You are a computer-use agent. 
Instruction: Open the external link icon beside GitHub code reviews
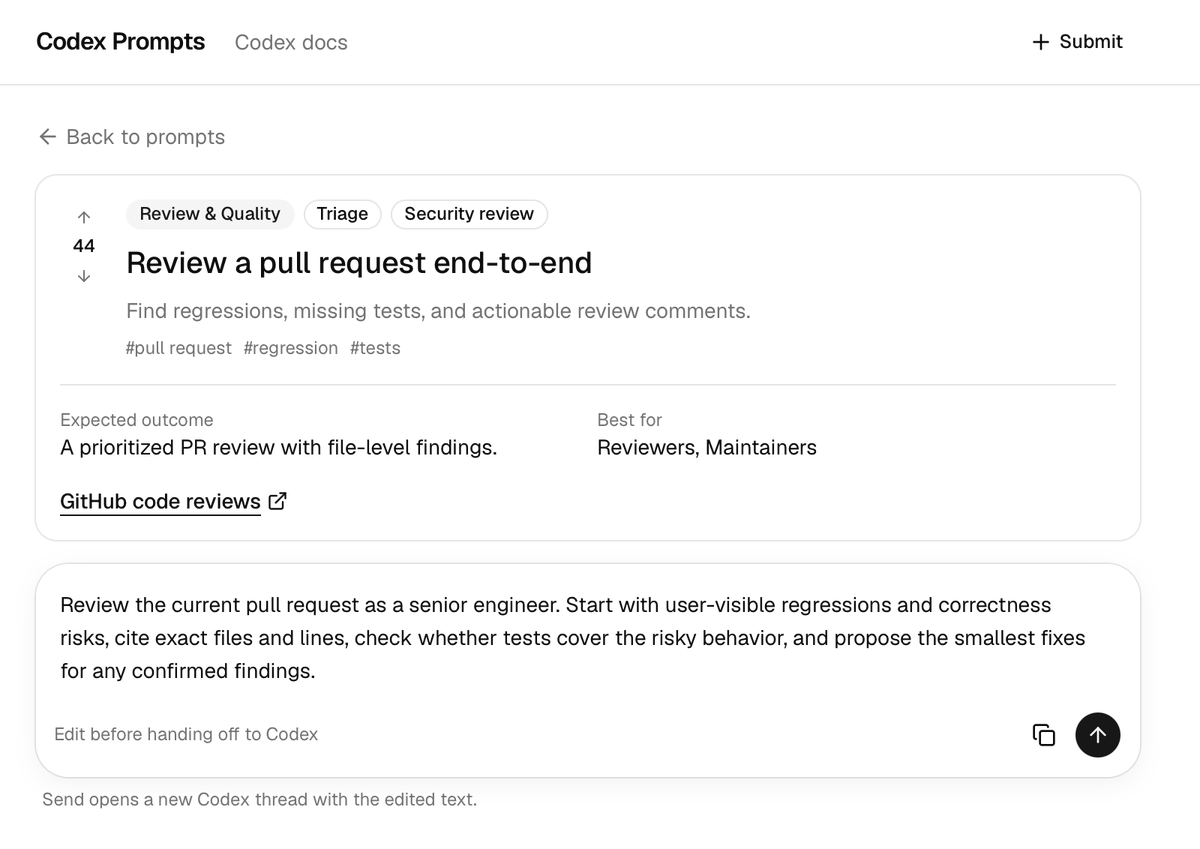pos(278,501)
